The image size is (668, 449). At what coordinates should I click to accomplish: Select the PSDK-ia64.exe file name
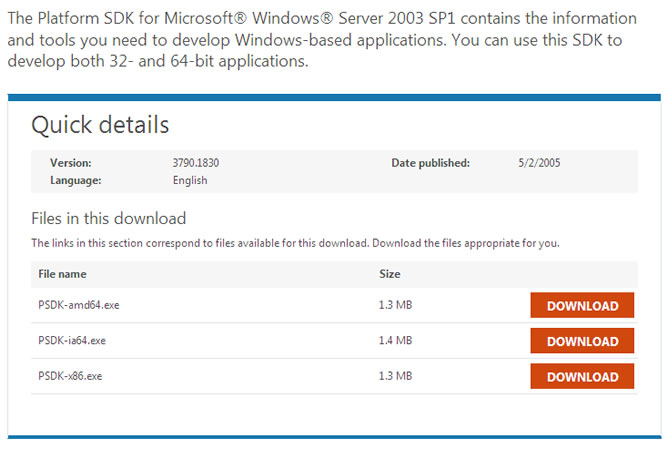(72, 340)
